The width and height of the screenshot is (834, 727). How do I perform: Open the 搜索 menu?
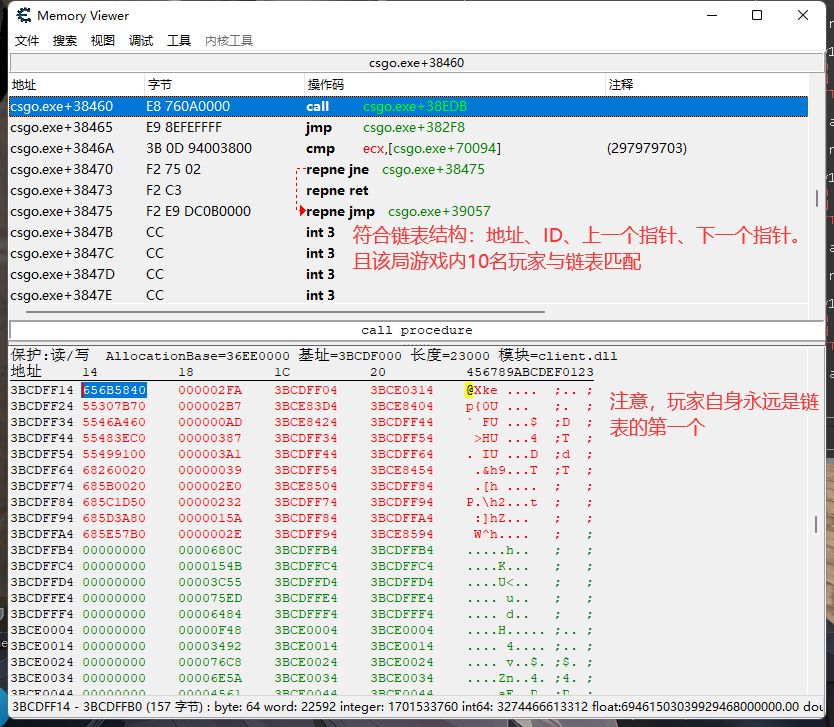(65, 41)
